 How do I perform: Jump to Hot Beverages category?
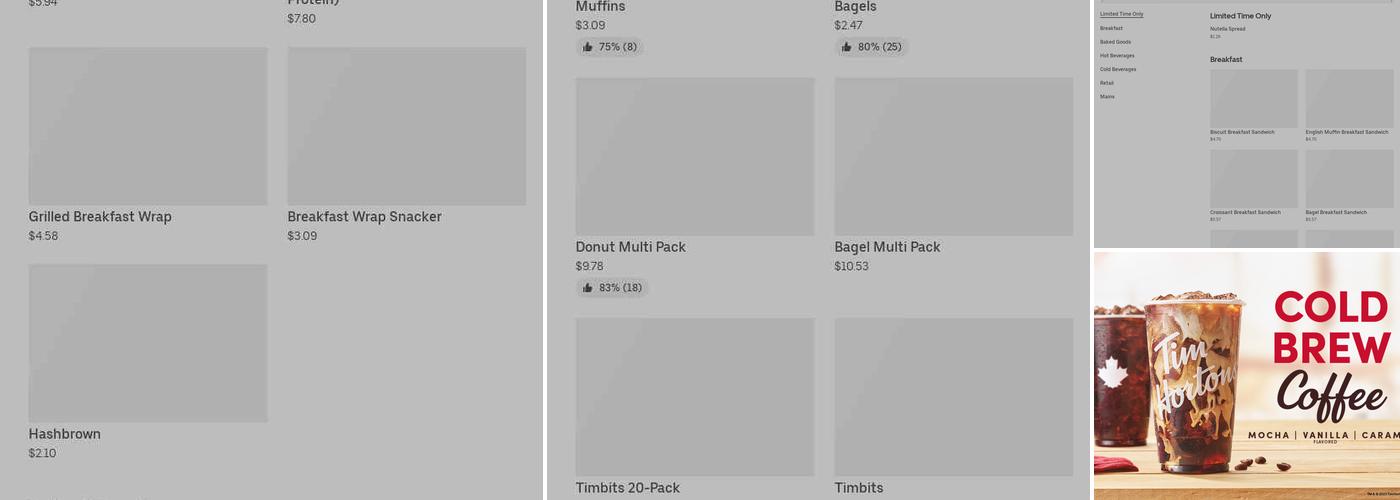pyautogui.click(x=1117, y=56)
